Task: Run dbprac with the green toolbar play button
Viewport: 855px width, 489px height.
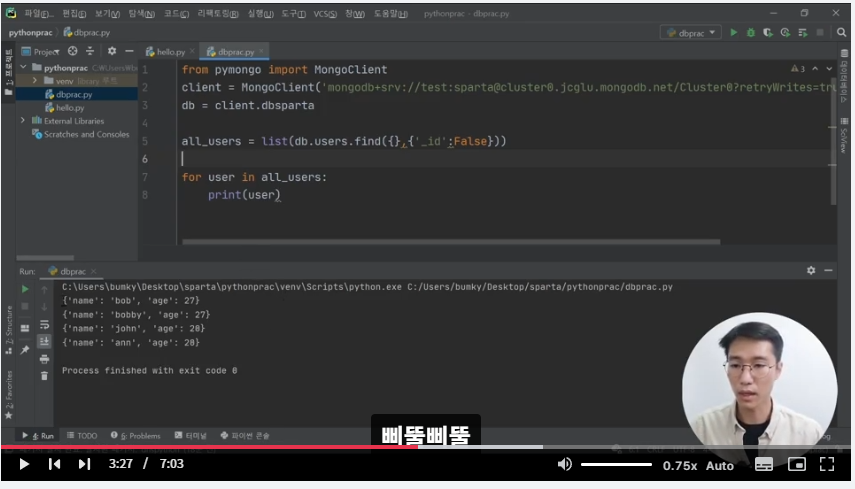Action: 733,33
